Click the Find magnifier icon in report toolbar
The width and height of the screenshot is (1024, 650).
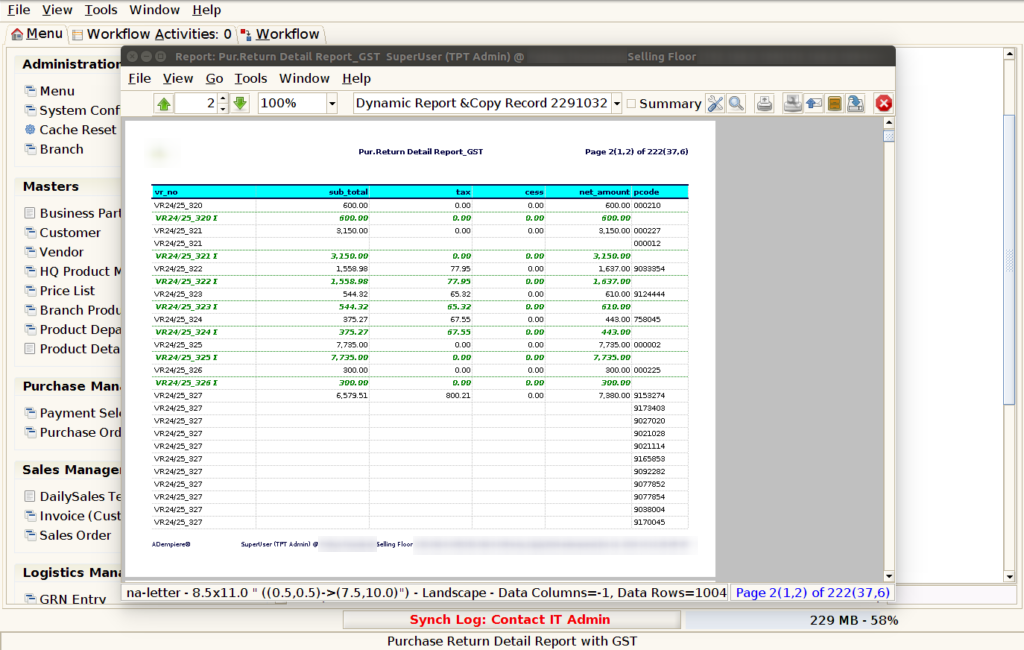coord(736,103)
